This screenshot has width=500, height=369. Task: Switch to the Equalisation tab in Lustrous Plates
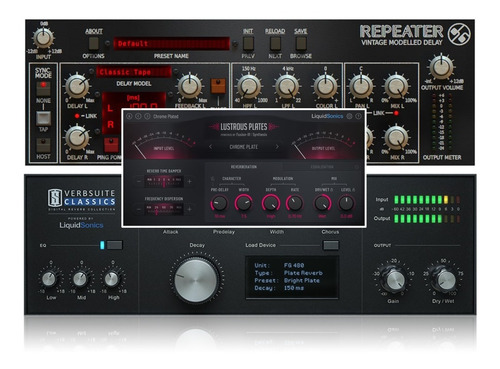322,167
